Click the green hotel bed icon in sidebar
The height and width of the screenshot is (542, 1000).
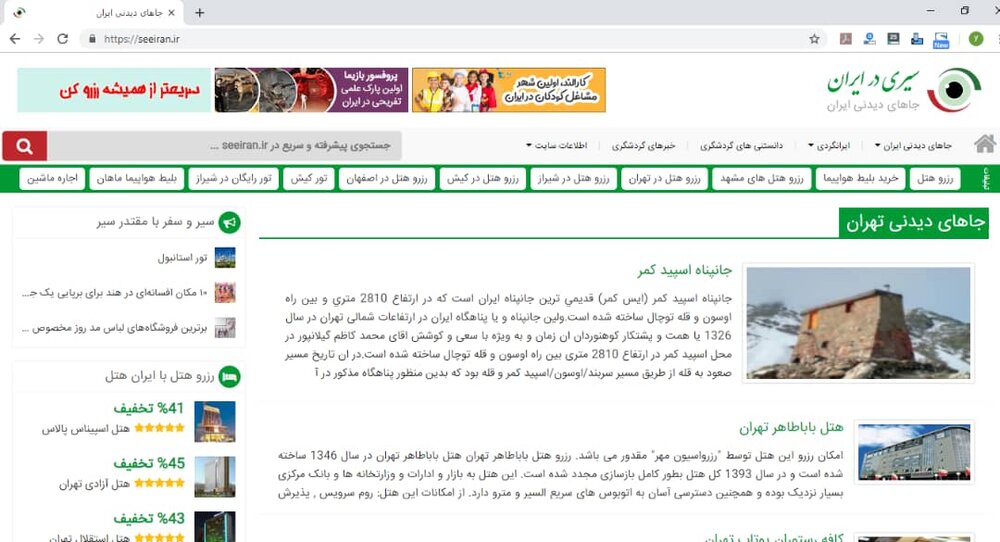point(230,376)
